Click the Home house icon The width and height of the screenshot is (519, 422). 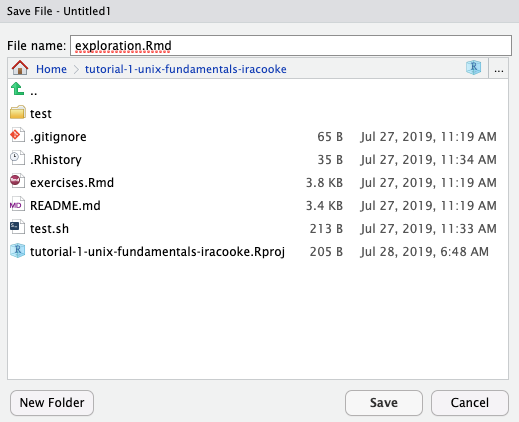pos(20,68)
